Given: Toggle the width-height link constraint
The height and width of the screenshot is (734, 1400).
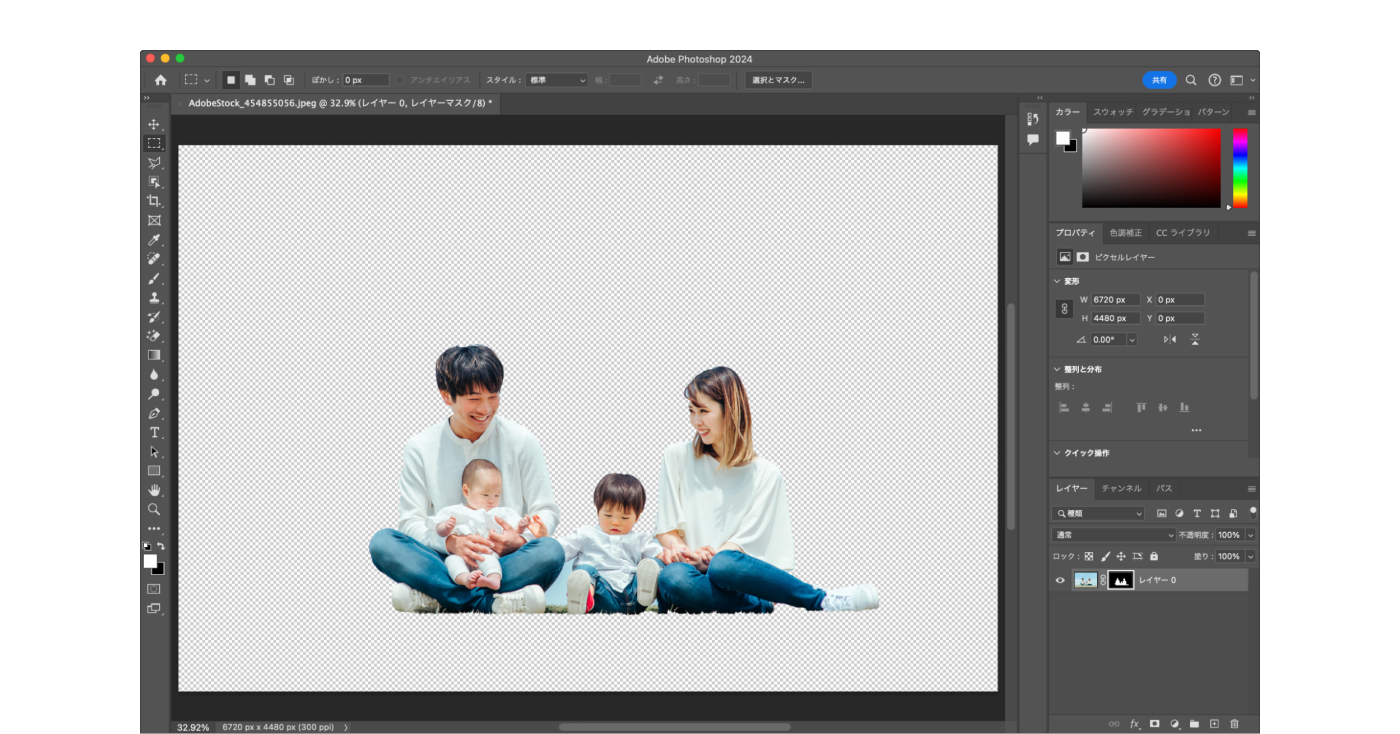Looking at the screenshot, I should coord(1064,309).
